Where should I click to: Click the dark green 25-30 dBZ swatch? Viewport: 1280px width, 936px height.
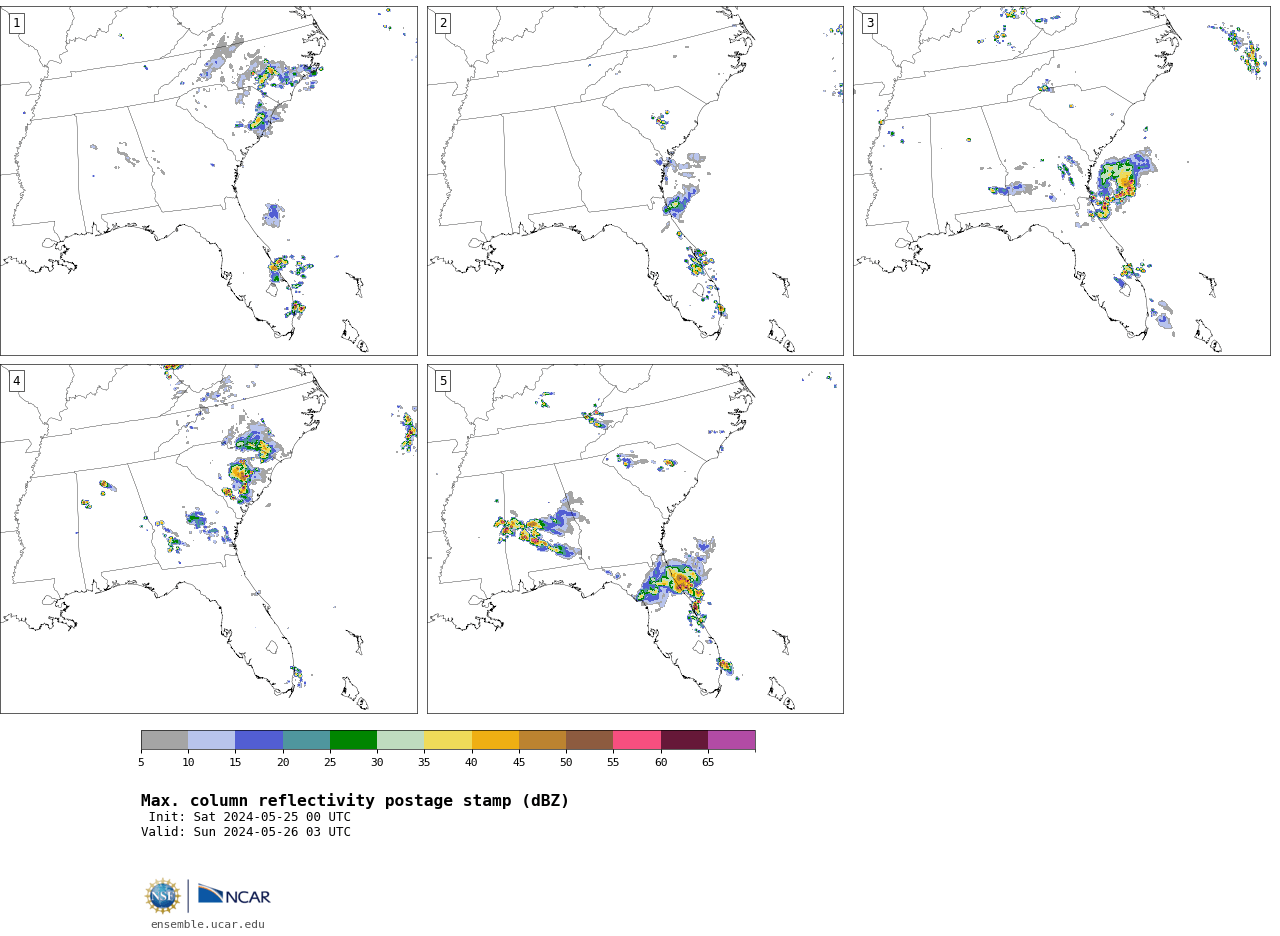pos(353,740)
